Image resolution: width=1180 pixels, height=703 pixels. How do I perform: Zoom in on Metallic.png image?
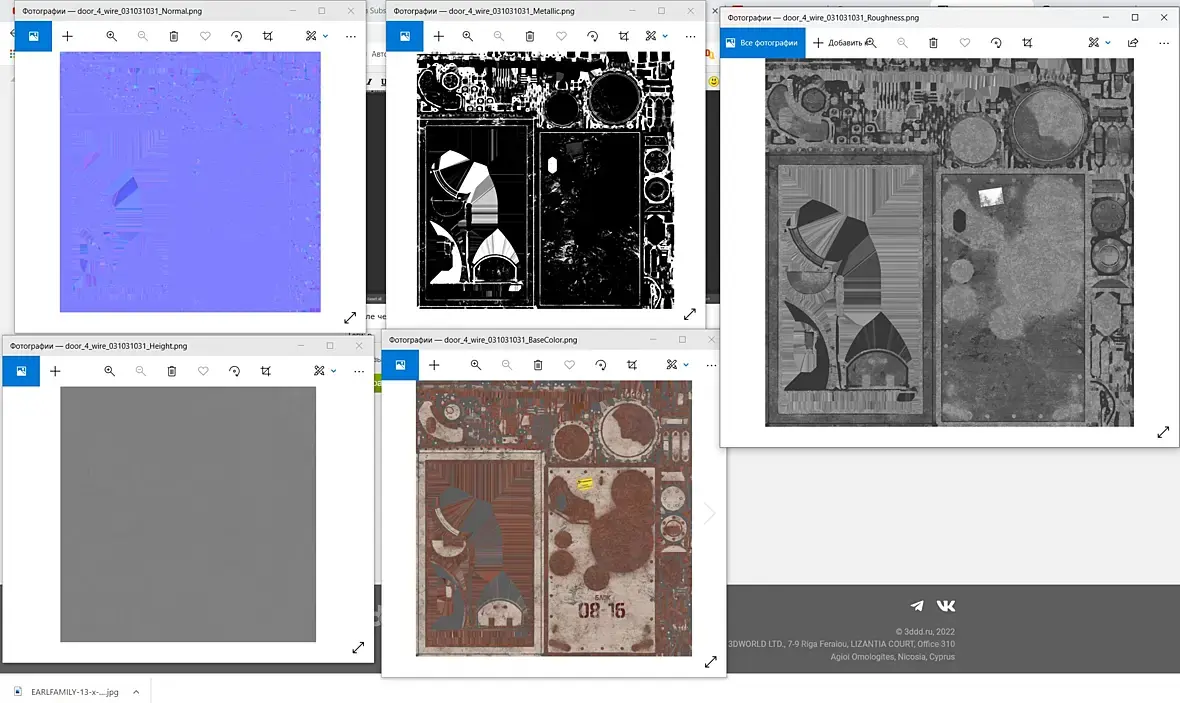[x=467, y=36]
